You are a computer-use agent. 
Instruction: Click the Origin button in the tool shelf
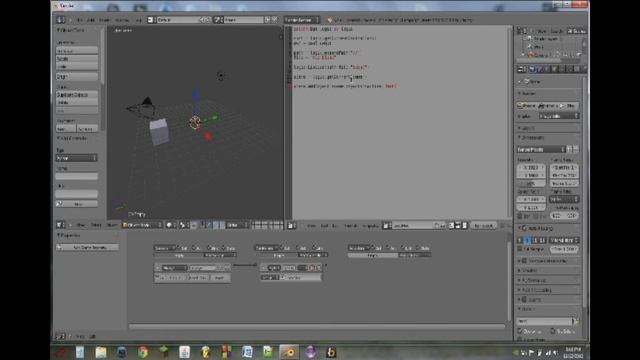(77, 77)
